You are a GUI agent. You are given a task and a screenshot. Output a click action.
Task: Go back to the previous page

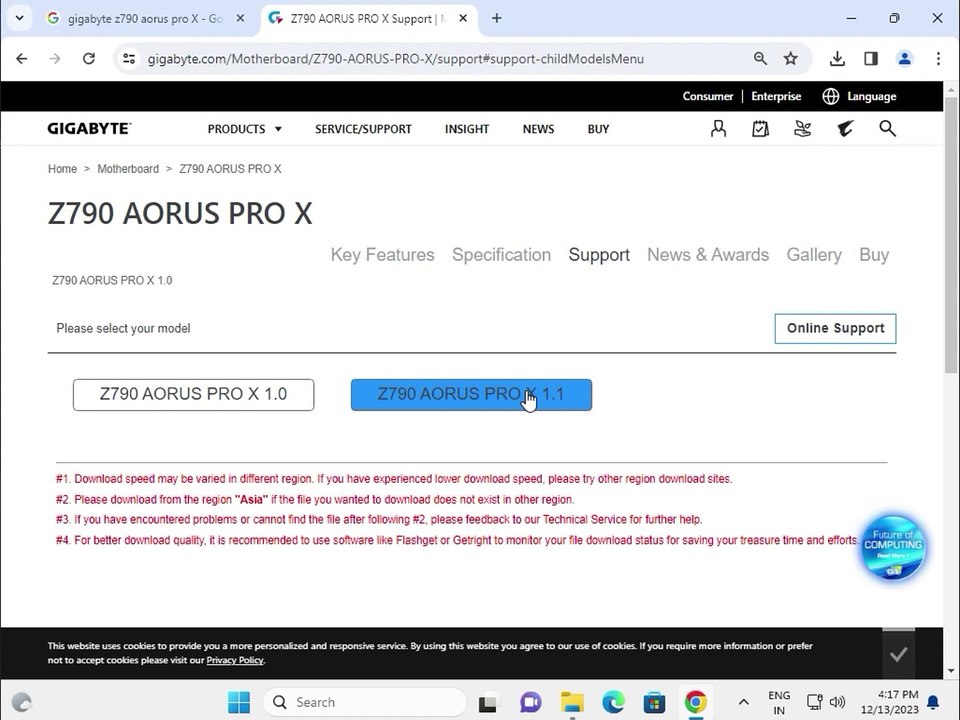click(21, 59)
